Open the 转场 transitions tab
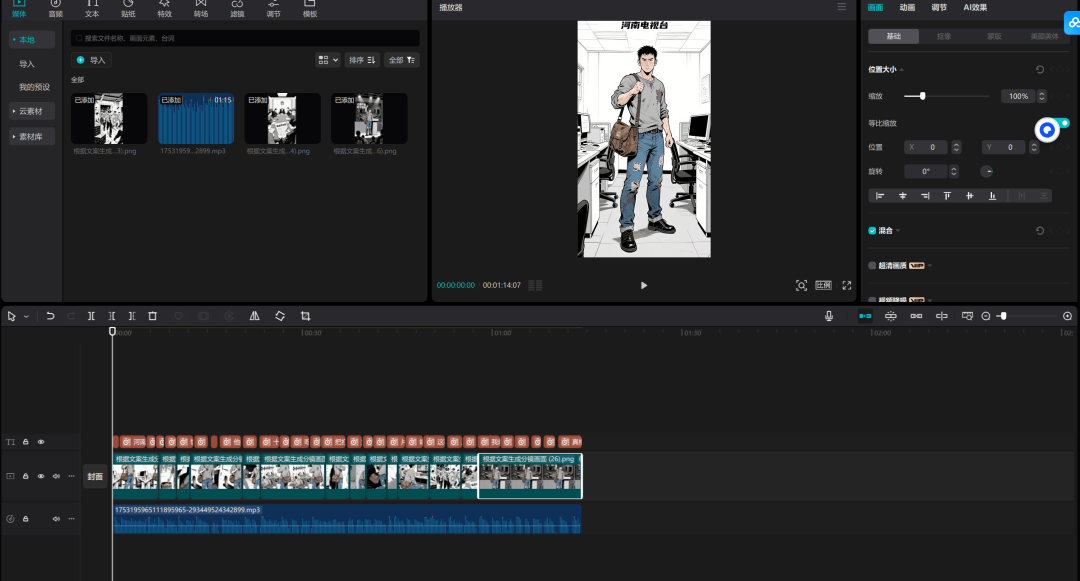 (201, 8)
